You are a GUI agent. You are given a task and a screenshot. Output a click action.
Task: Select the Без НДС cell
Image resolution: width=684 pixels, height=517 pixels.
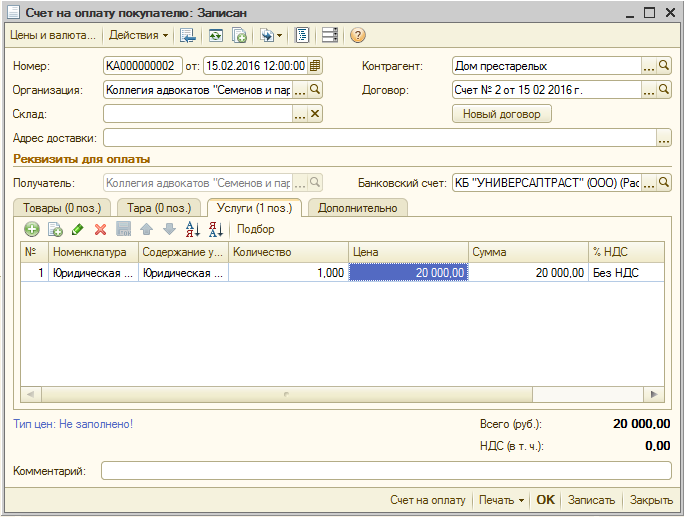(x=626, y=273)
